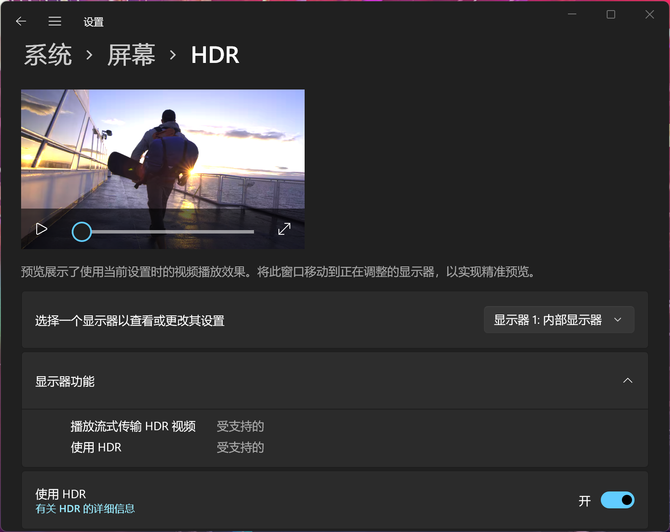Image resolution: width=670 pixels, height=532 pixels.
Task: Play the HDR preview video
Action: point(41,229)
